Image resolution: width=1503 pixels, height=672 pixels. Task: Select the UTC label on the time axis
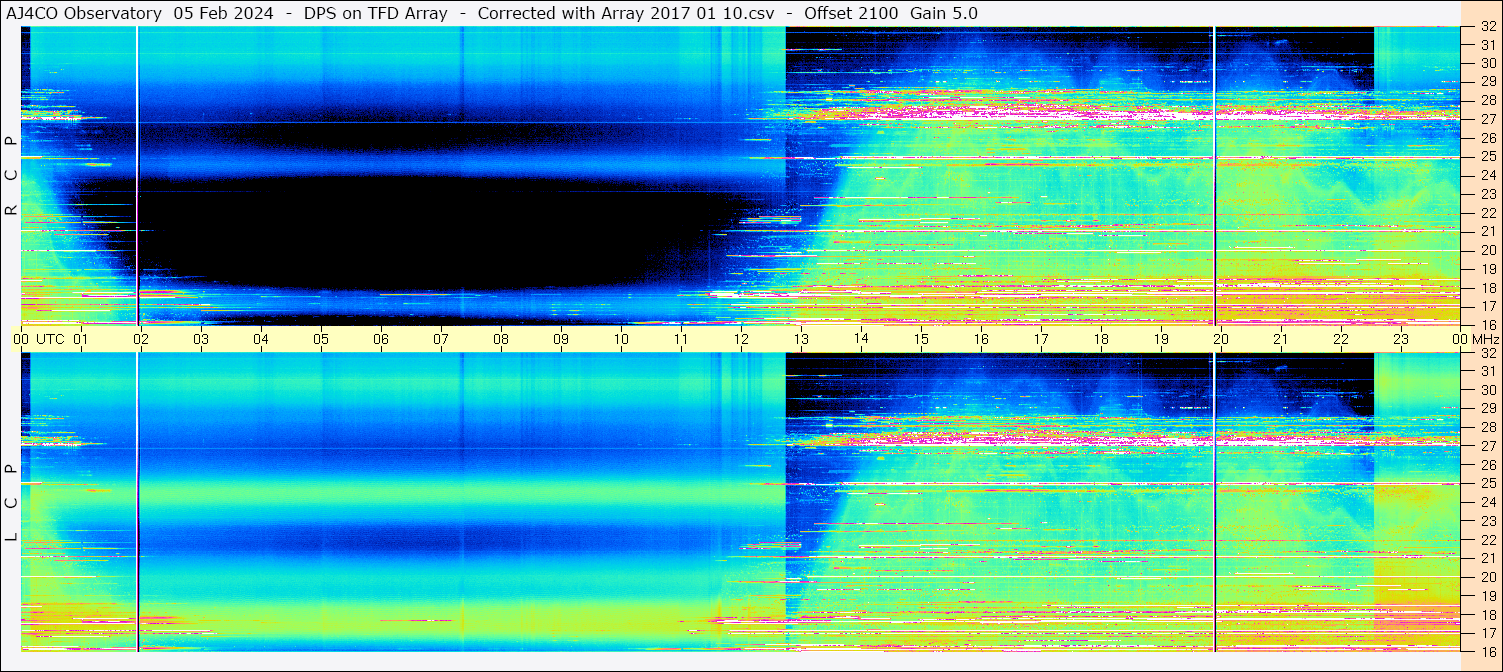(x=51, y=340)
